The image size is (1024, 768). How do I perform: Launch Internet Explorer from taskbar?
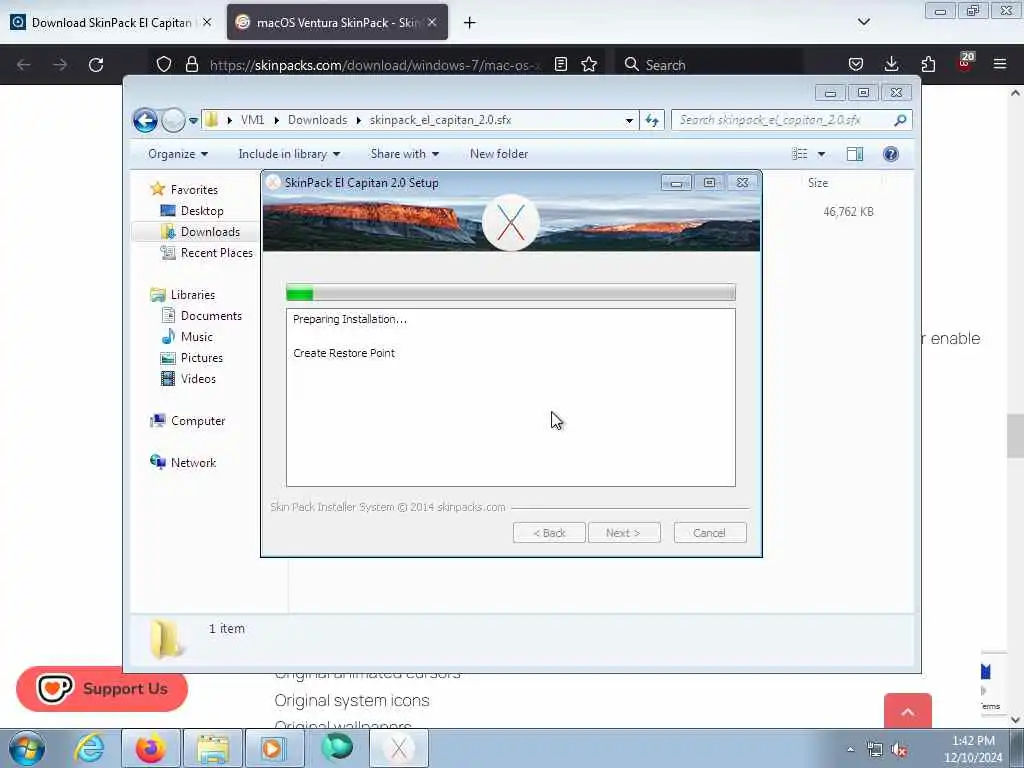[x=89, y=748]
